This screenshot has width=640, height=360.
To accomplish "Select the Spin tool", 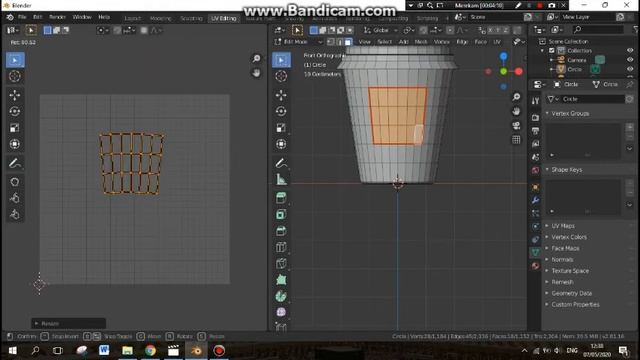I will 281,296.
